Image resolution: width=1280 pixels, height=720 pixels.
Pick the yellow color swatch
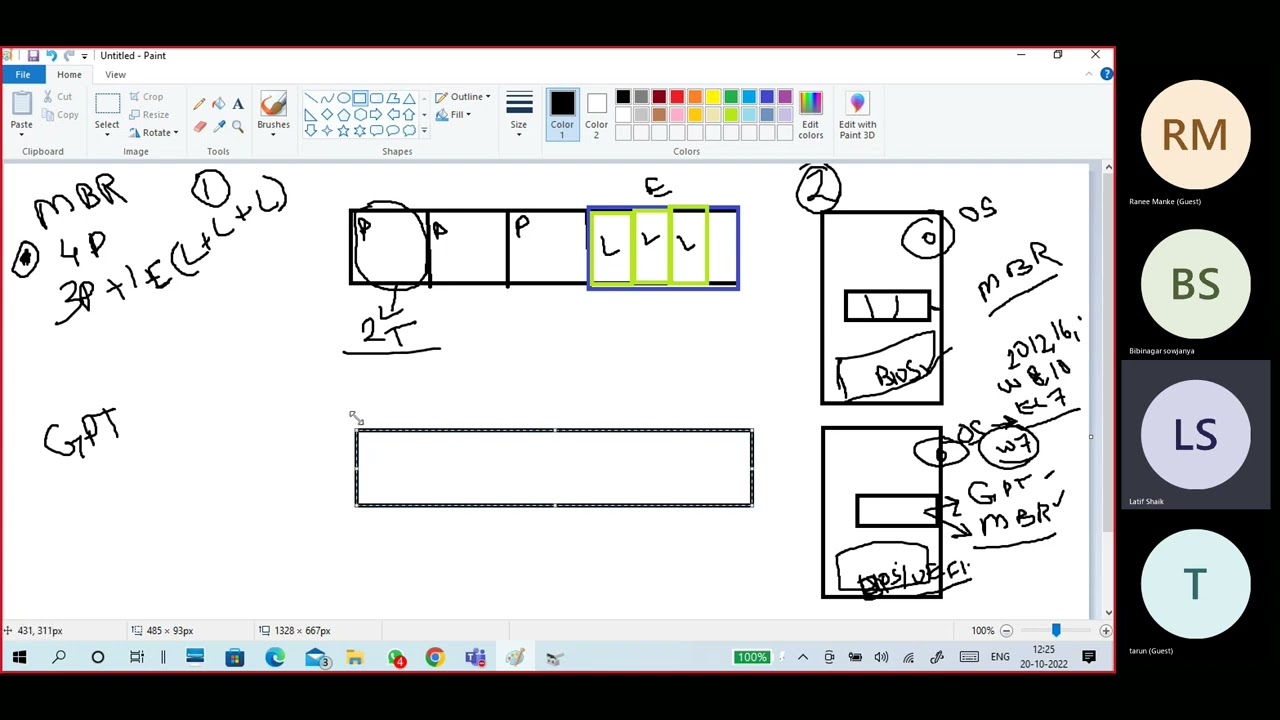coord(713,97)
